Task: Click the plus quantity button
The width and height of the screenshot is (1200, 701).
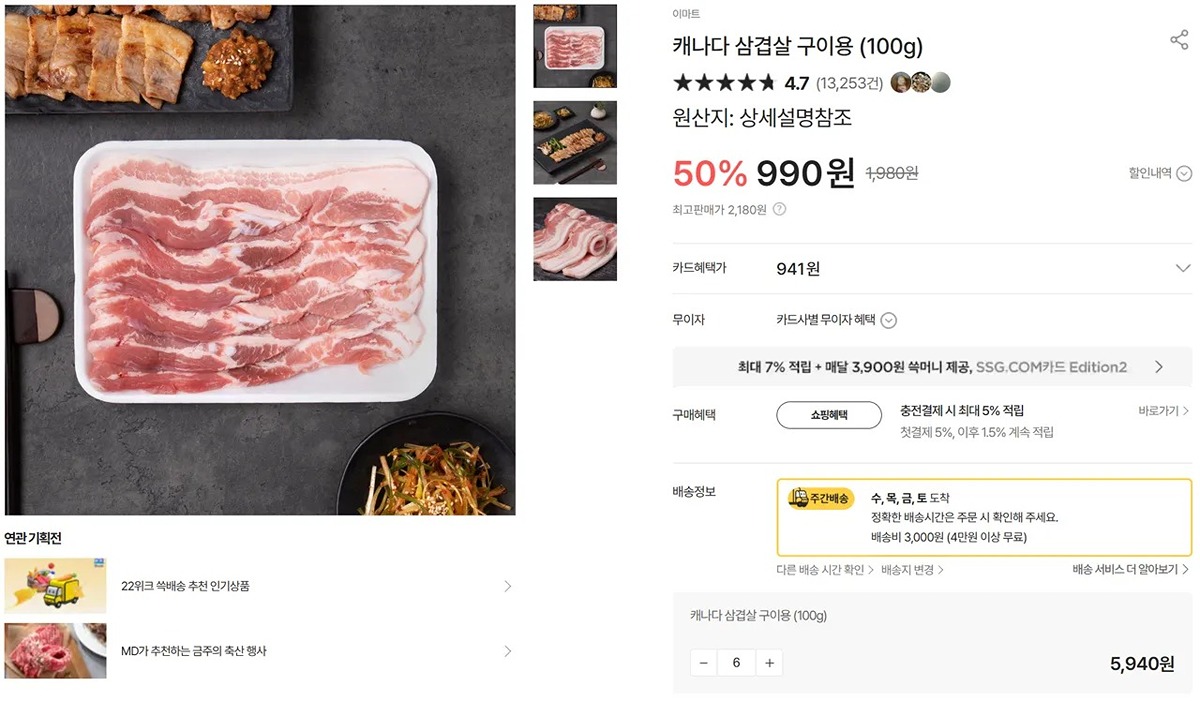Action: [x=769, y=663]
